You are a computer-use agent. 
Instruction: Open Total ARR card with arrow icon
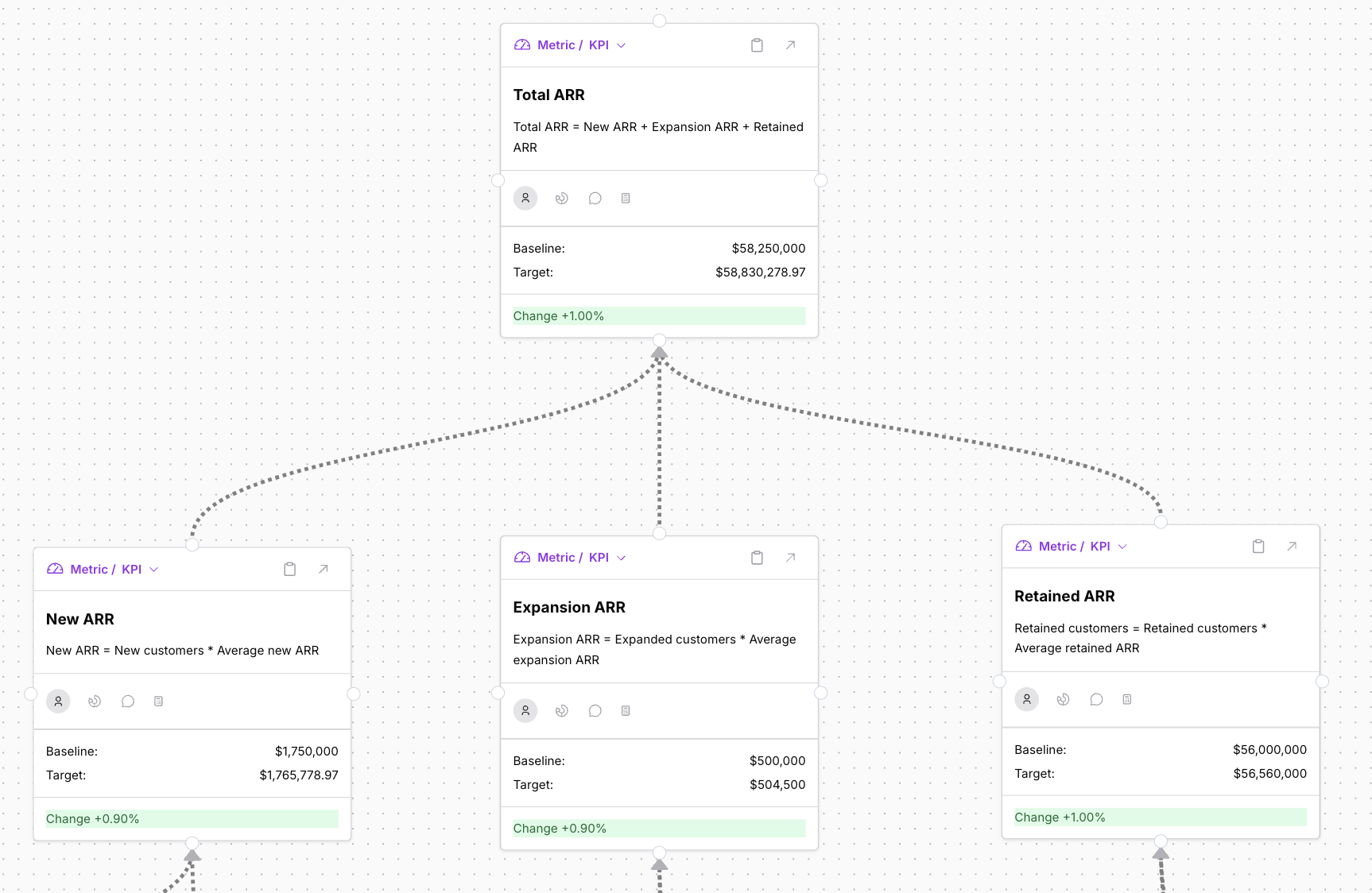(790, 45)
